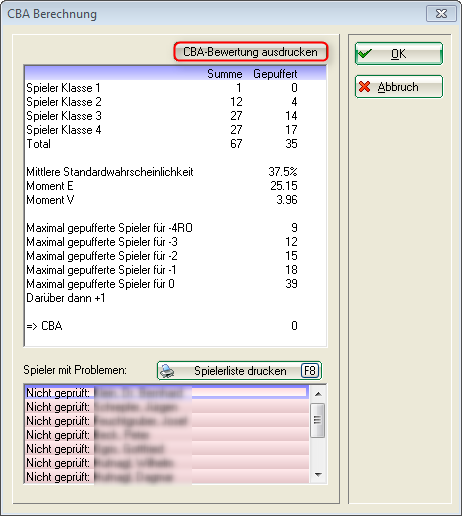Screen dimensions: 462x516
Task: Click the Summe column header
Action: click(225, 74)
